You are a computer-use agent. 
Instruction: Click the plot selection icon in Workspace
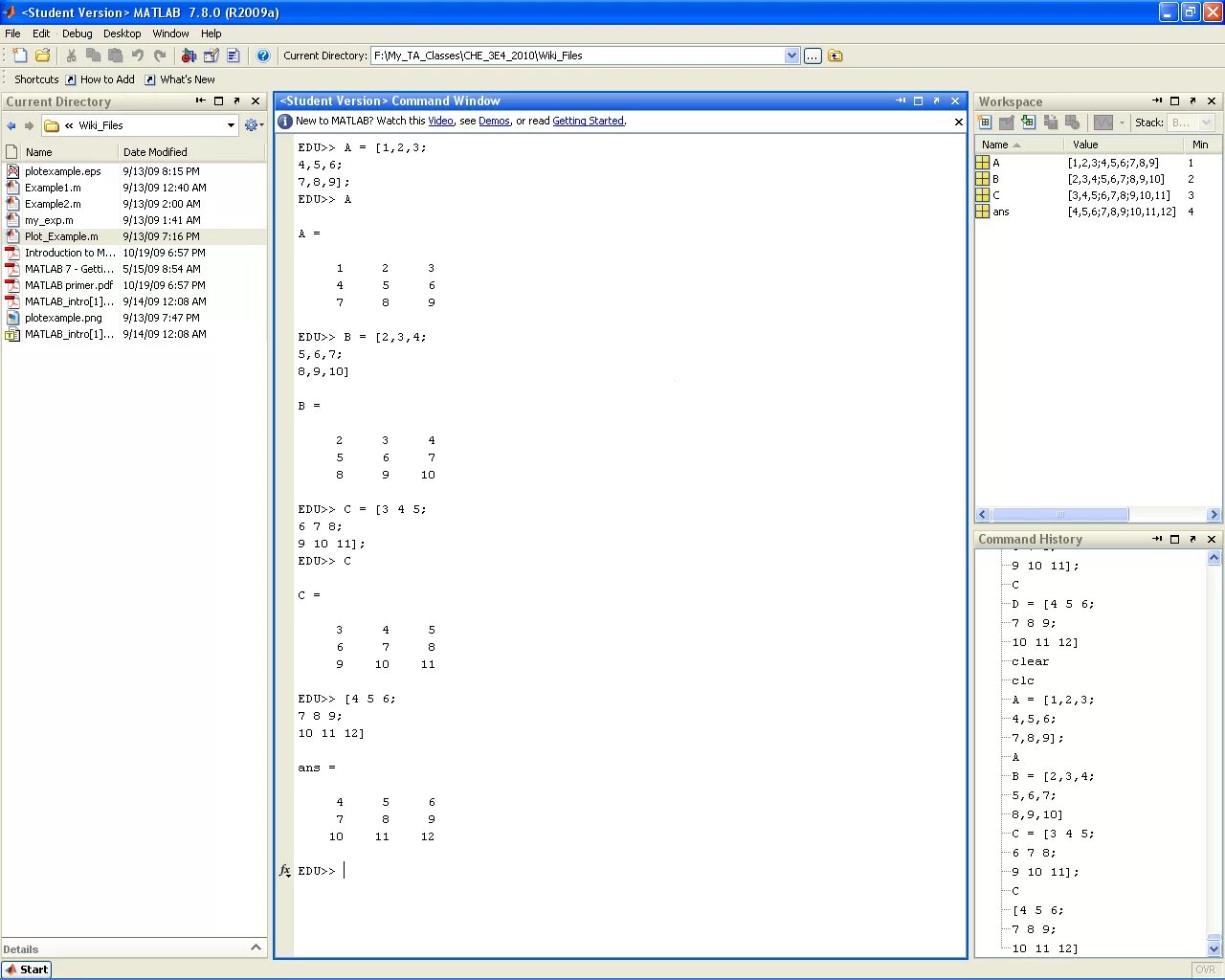1103,122
